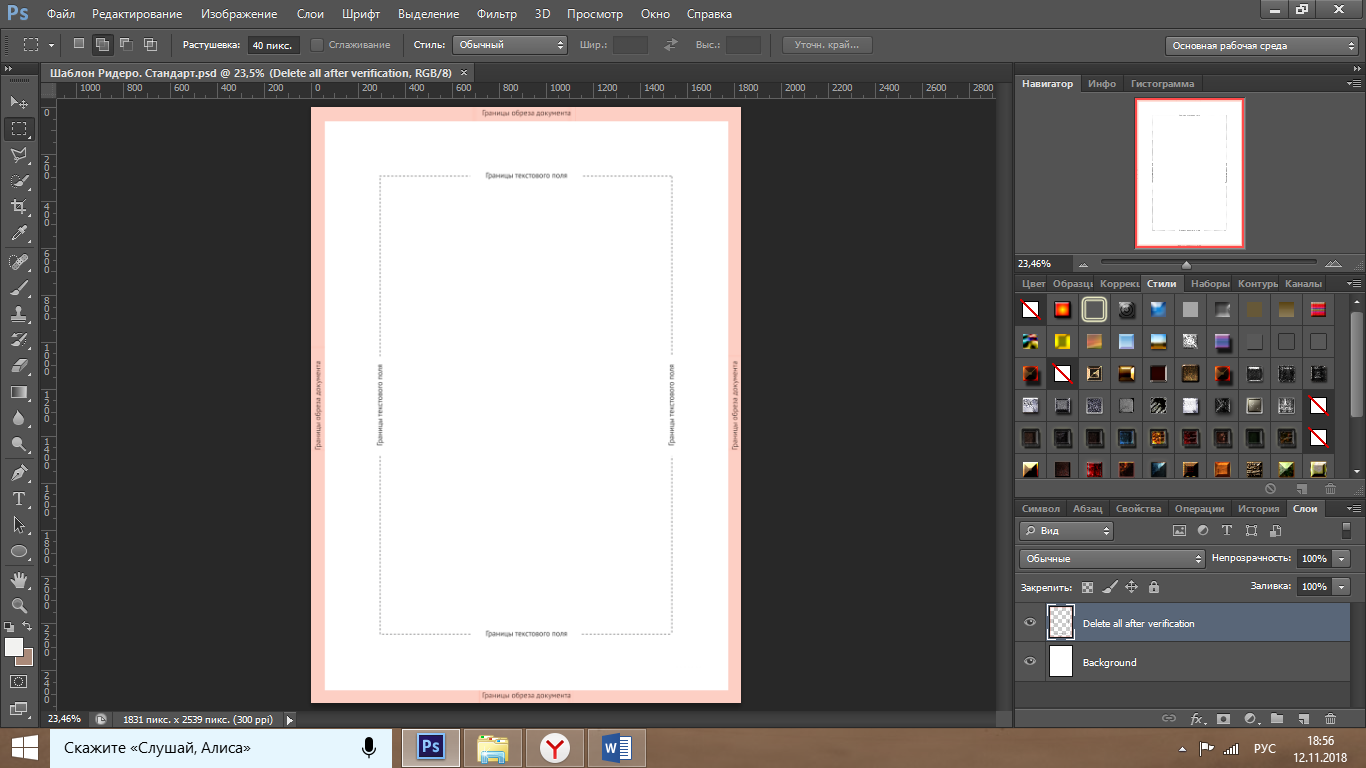Viewport: 1366px width, 768px height.
Task: Open the layer blend mode dropdown
Action: point(1112,559)
